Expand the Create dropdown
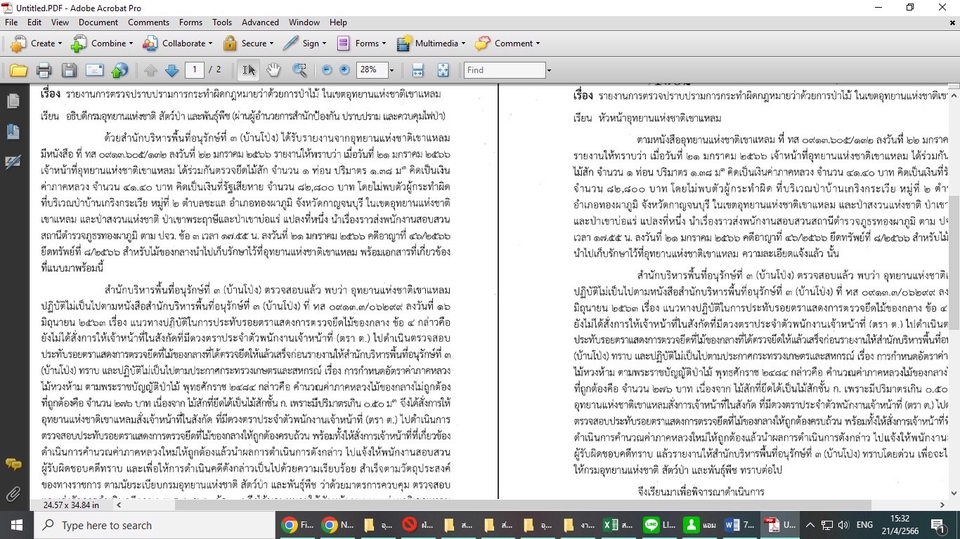The image size is (960, 539). coord(60,43)
